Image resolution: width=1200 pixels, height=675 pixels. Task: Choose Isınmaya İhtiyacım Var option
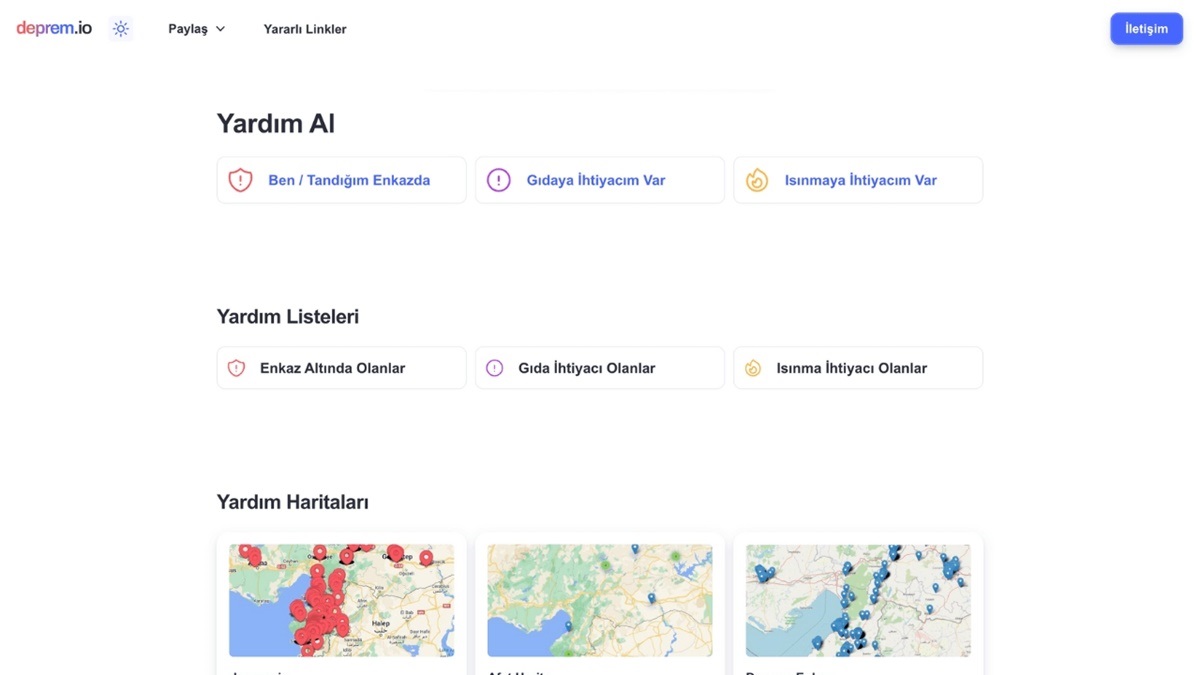860,180
